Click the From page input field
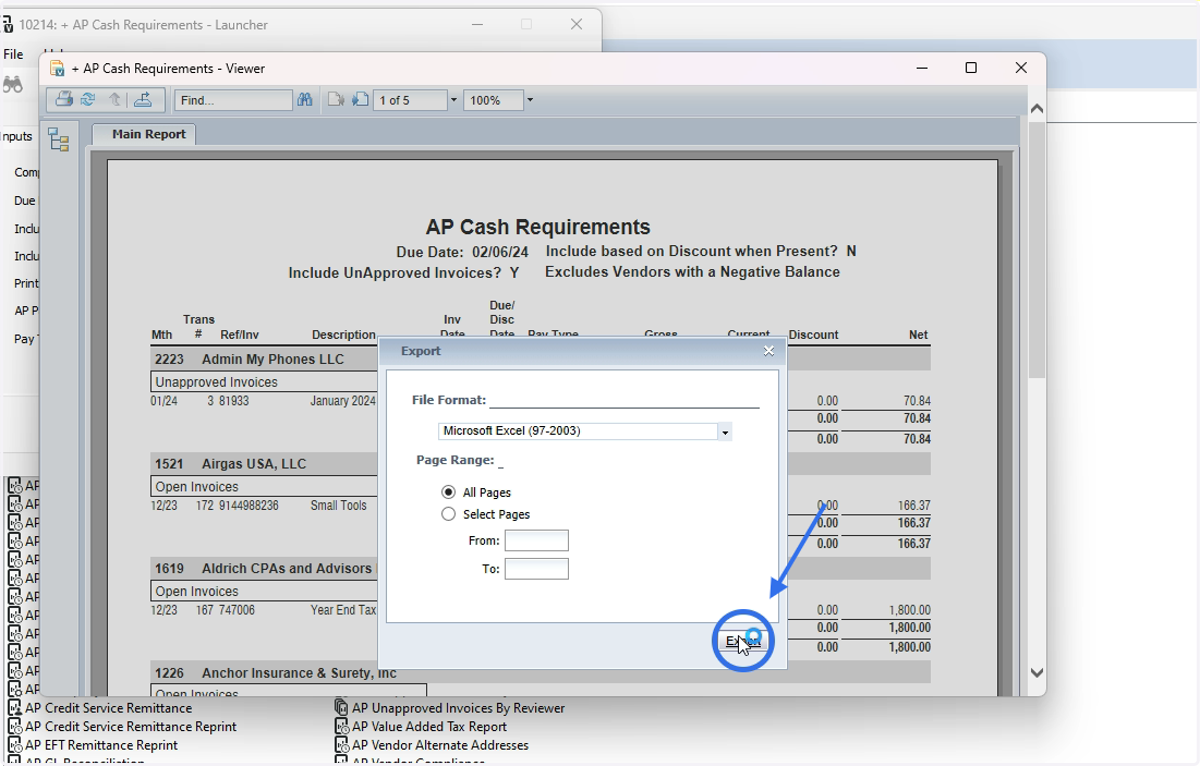Image resolution: width=1200 pixels, height=766 pixels. pos(537,541)
